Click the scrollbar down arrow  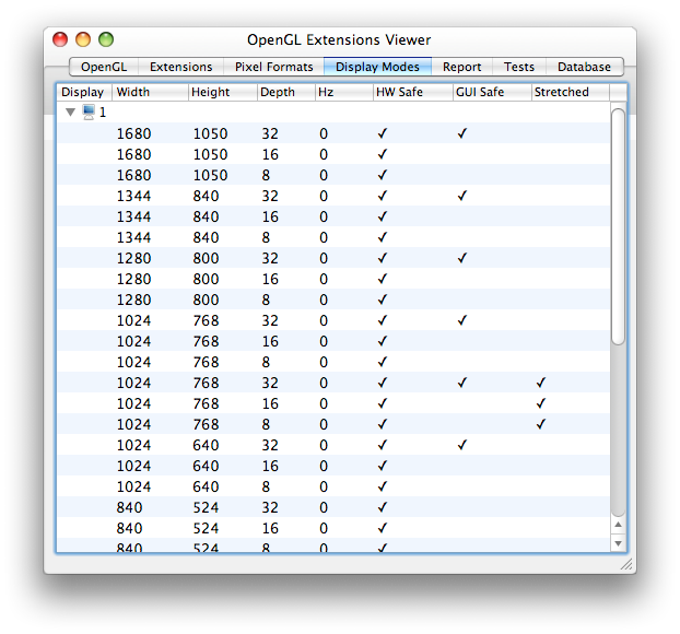pos(618,543)
